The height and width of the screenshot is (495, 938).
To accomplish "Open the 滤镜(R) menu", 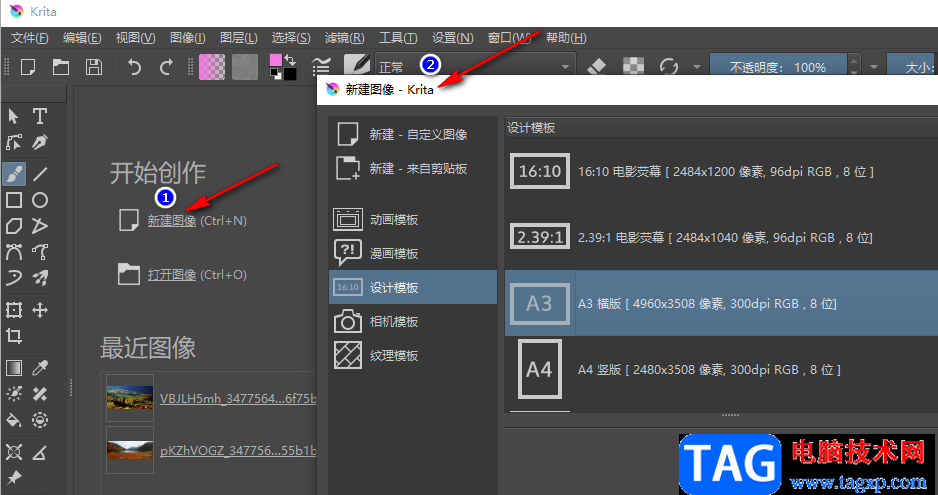I will 344,38.
